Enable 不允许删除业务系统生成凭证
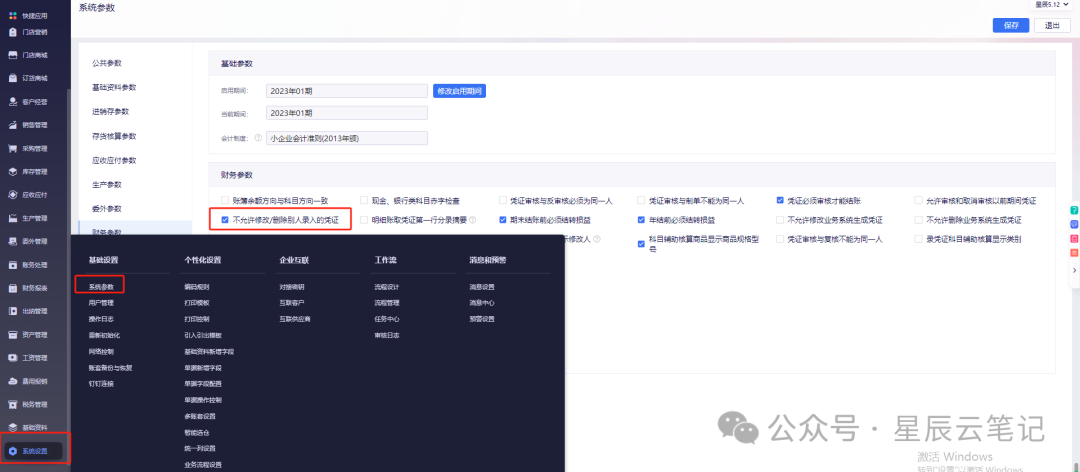Image resolution: width=1080 pixels, height=472 pixels. [x=918, y=220]
